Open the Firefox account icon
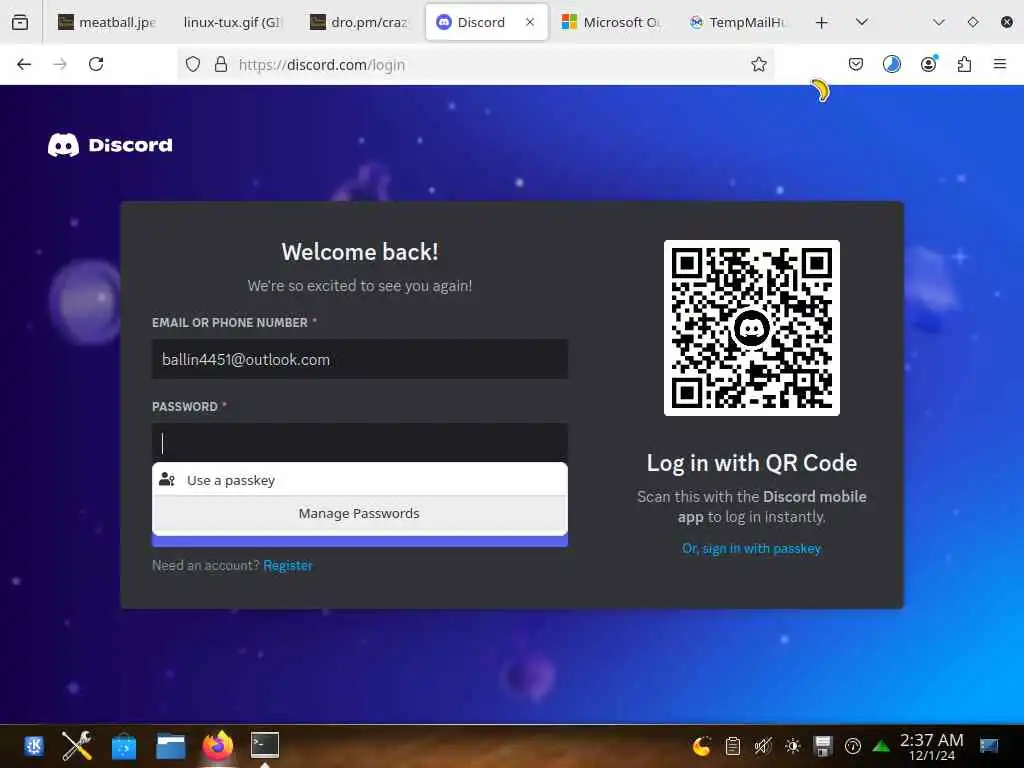 [x=929, y=64]
